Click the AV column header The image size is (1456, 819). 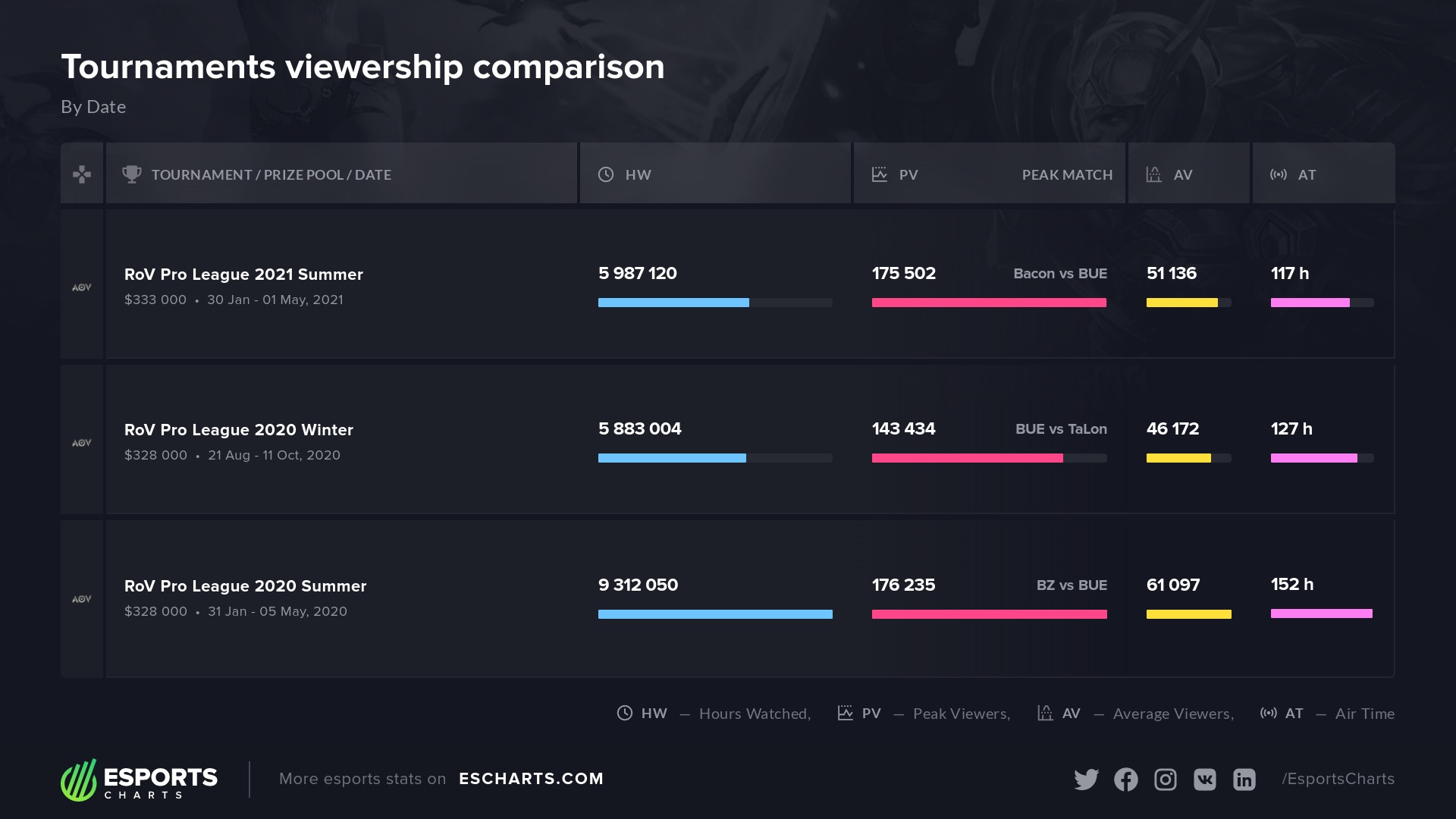(x=1182, y=175)
